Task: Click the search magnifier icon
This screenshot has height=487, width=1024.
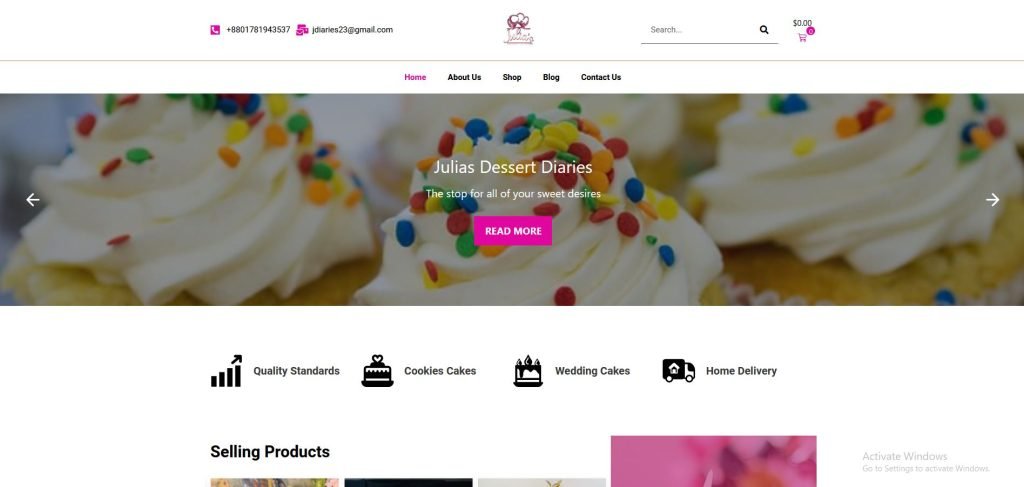Action: (764, 29)
